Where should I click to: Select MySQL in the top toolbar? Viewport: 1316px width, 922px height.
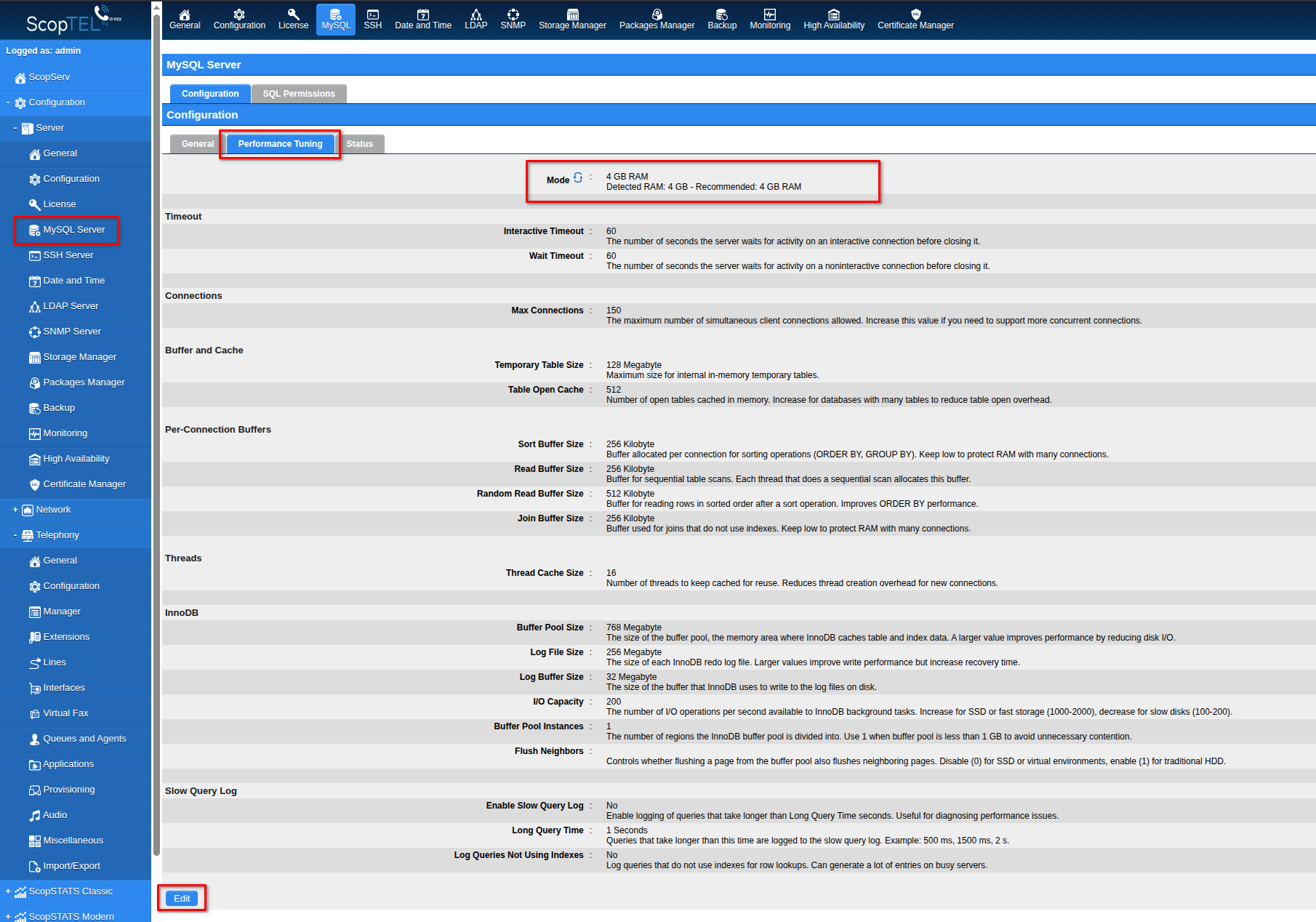[336, 20]
